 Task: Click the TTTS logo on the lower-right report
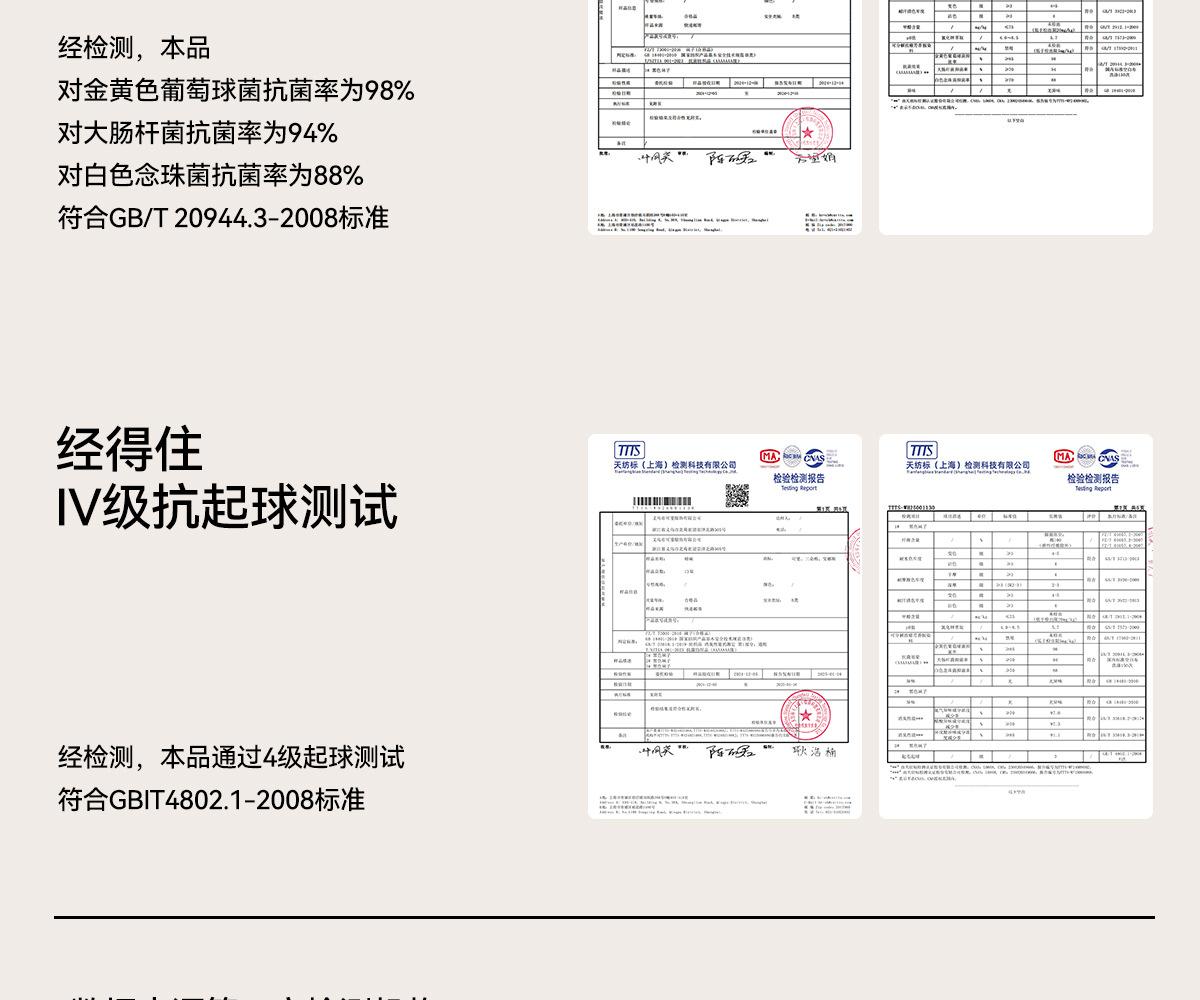click(x=921, y=450)
